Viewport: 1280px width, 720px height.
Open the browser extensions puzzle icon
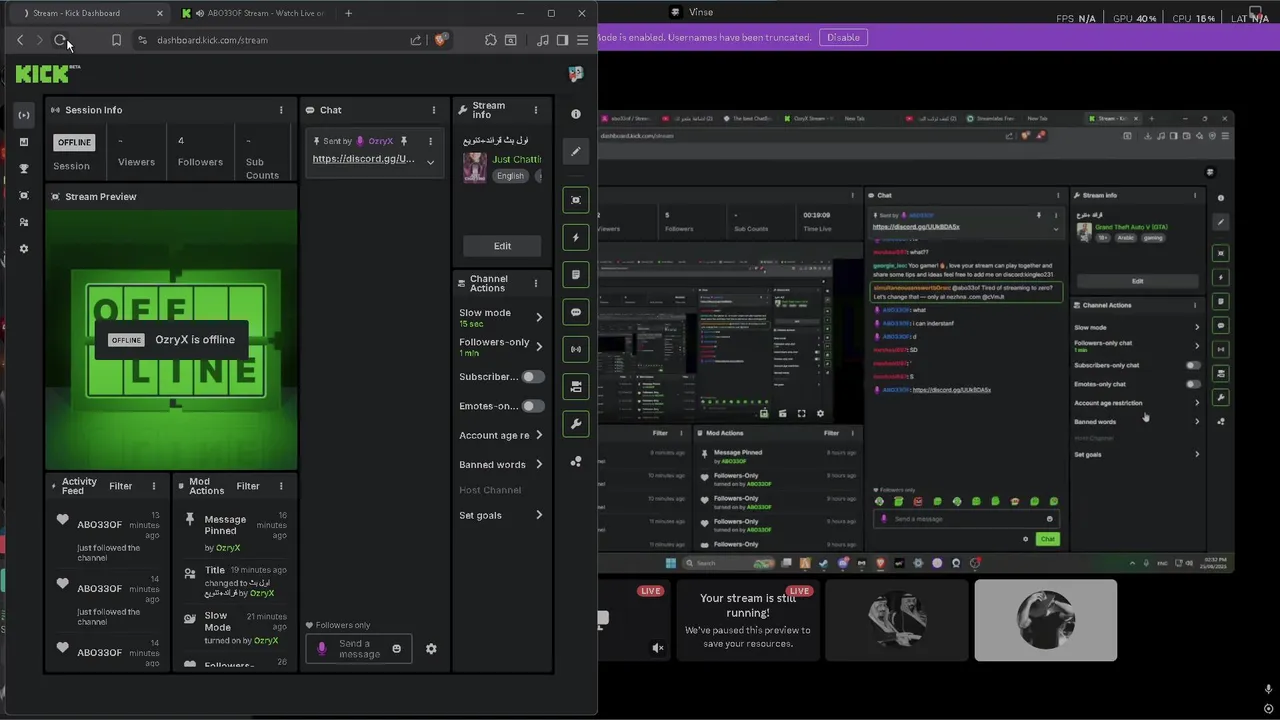click(490, 40)
